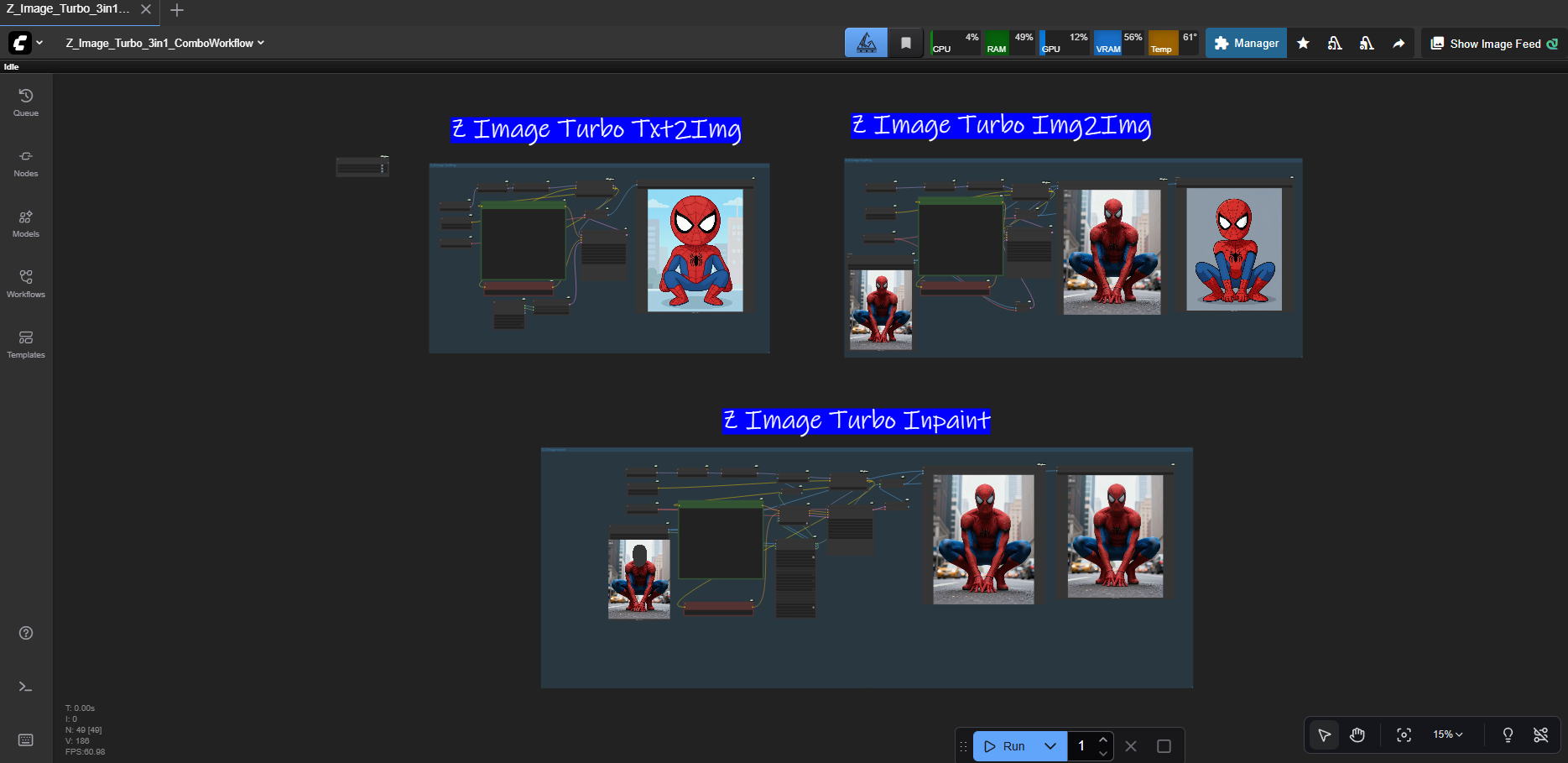Select the Txt2Img cartoon Spider-Man output image
Viewport: 1568px width, 763px height.
[x=695, y=250]
